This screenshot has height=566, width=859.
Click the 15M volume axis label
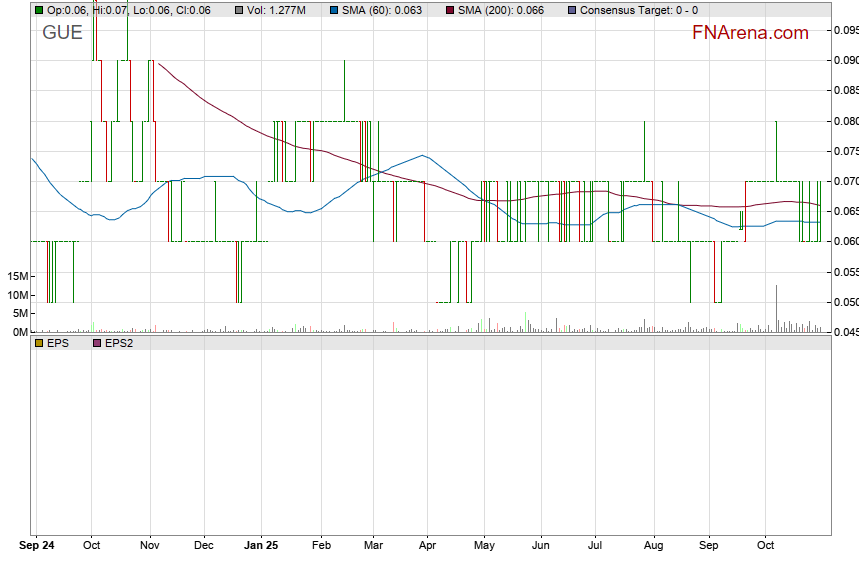[16, 275]
